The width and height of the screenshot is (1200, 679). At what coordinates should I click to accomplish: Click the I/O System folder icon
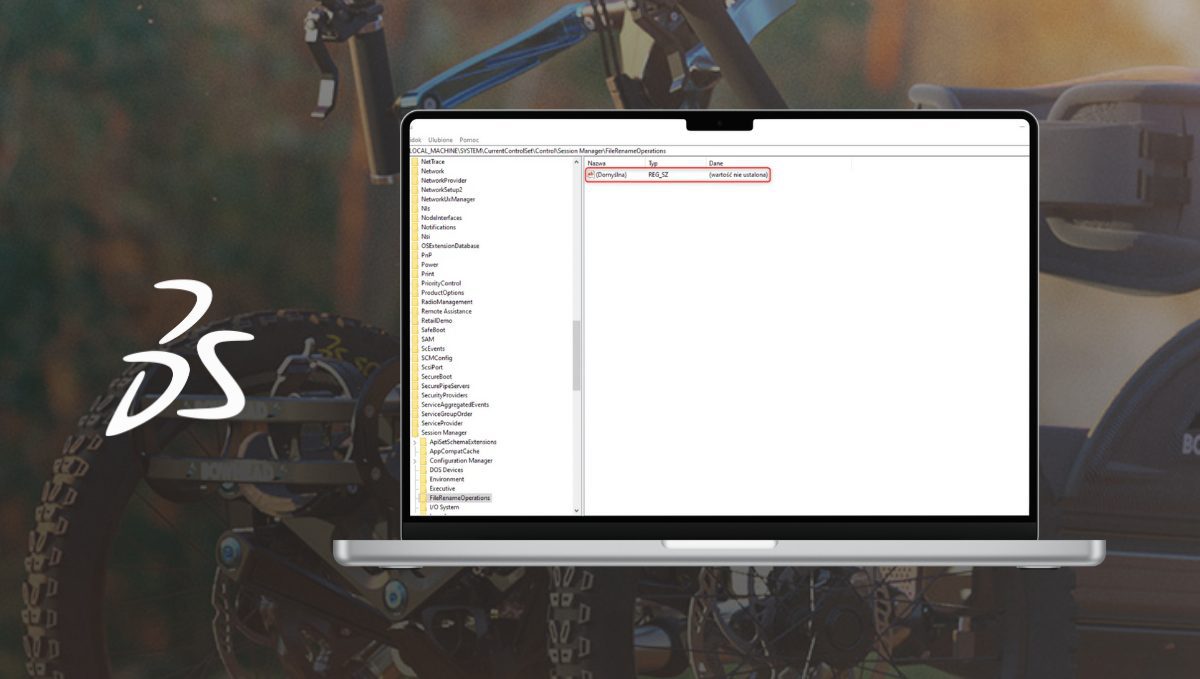click(x=423, y=507)
